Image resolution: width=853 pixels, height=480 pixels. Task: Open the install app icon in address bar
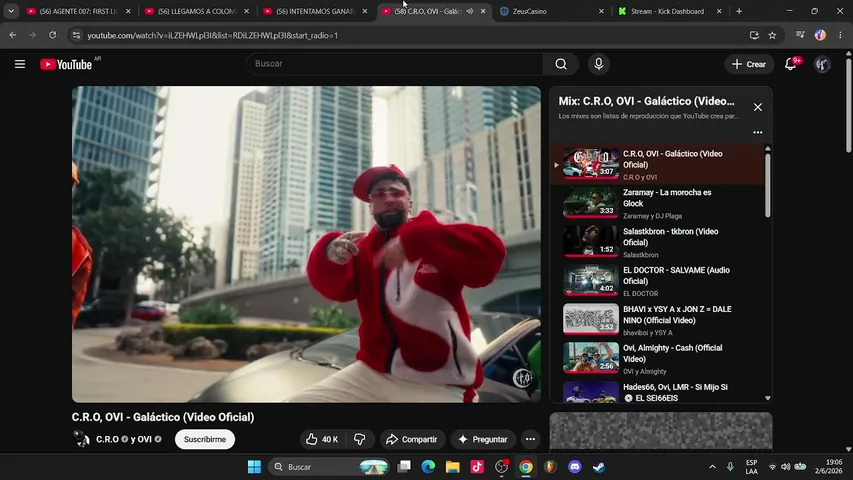tap(754, 35)
